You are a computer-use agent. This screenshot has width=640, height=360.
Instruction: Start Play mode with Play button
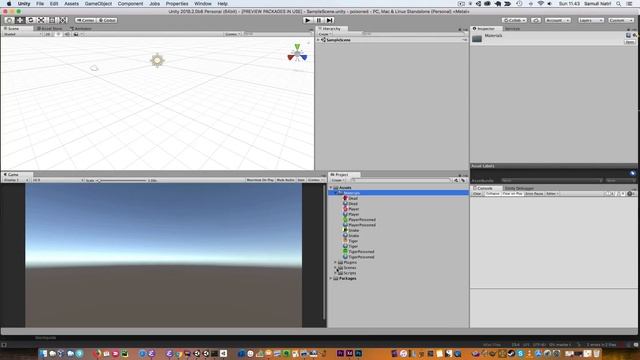point(308,20)
